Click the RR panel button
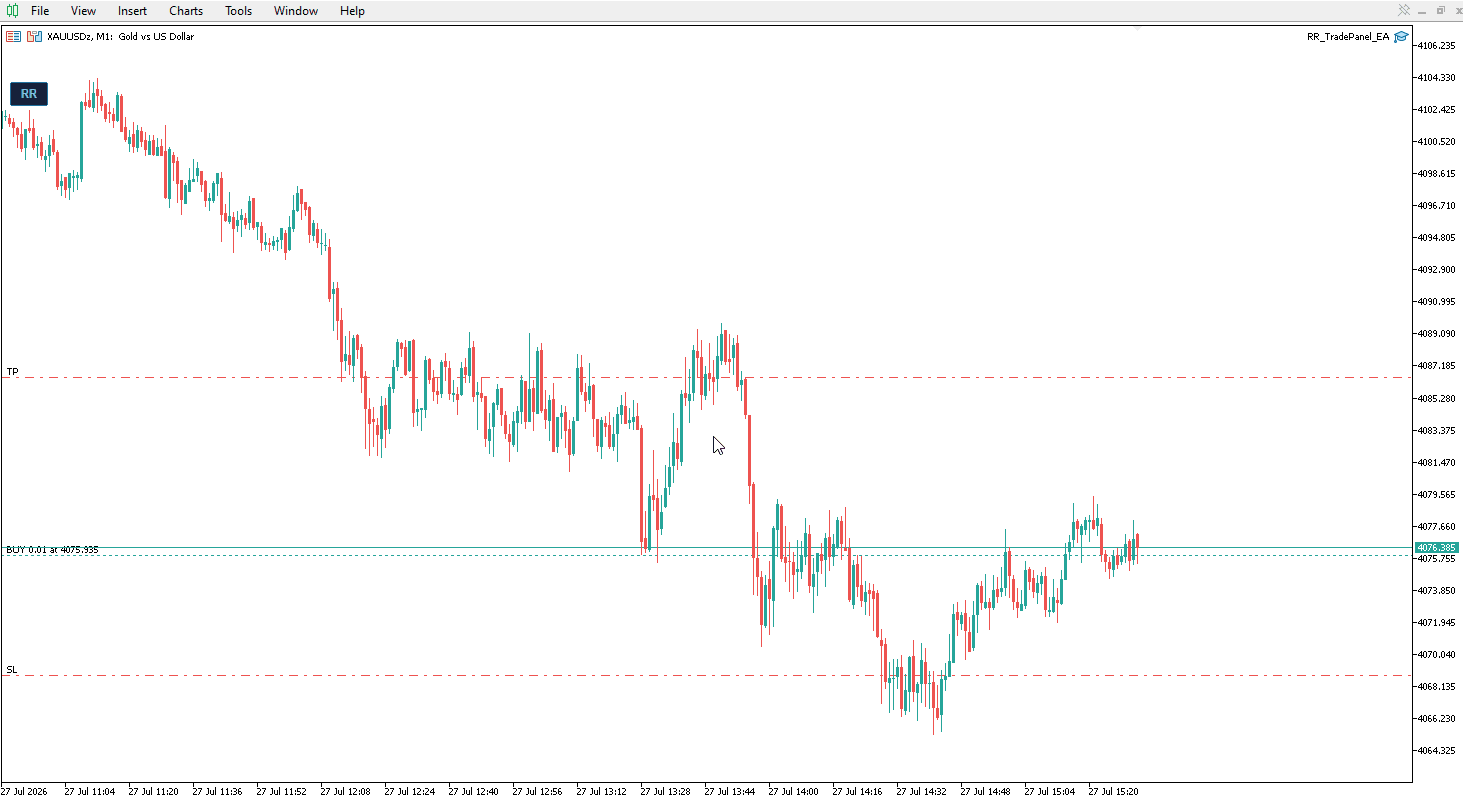 29,94
